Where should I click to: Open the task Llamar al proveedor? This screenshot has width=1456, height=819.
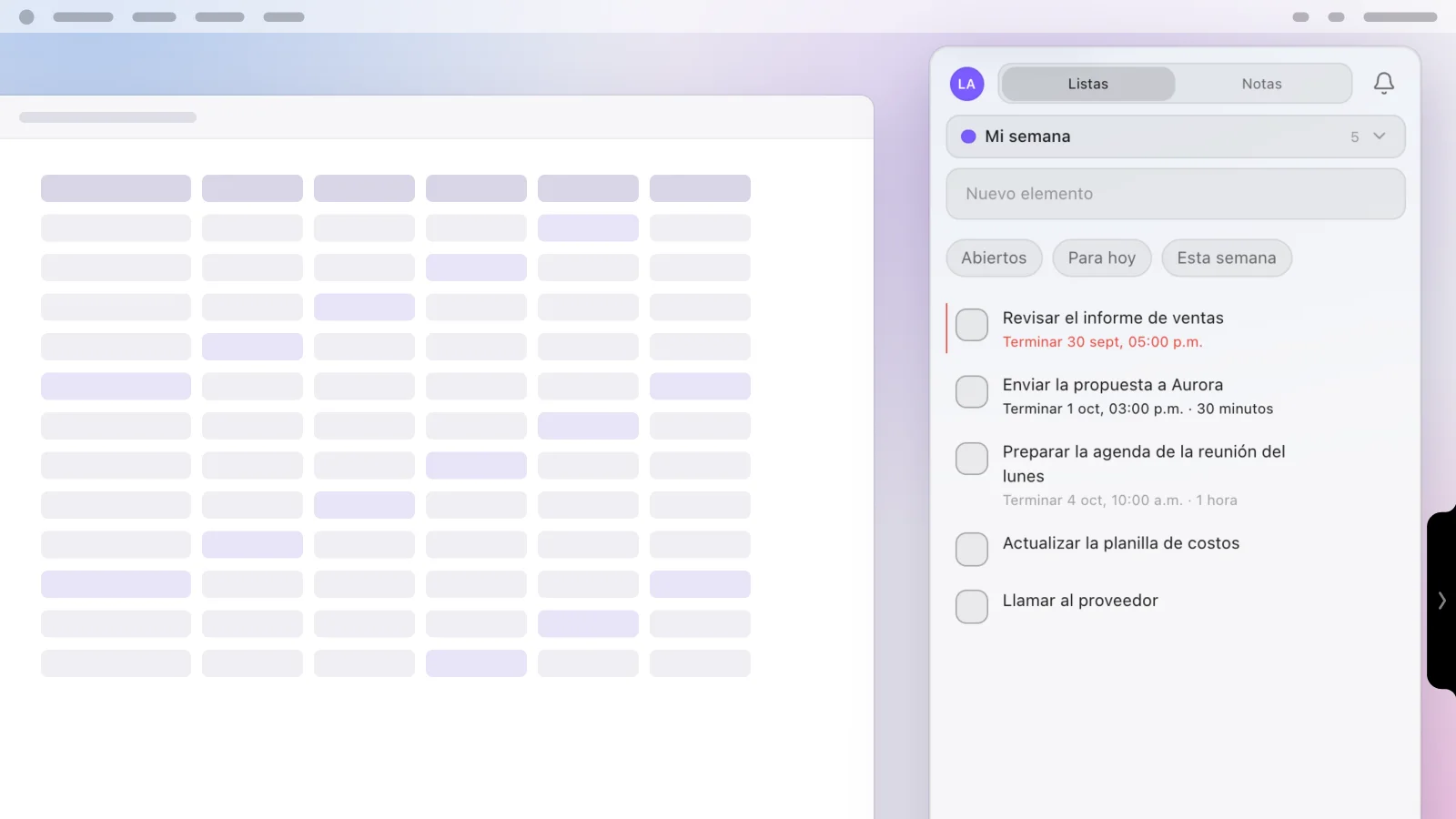(1080, 601)
